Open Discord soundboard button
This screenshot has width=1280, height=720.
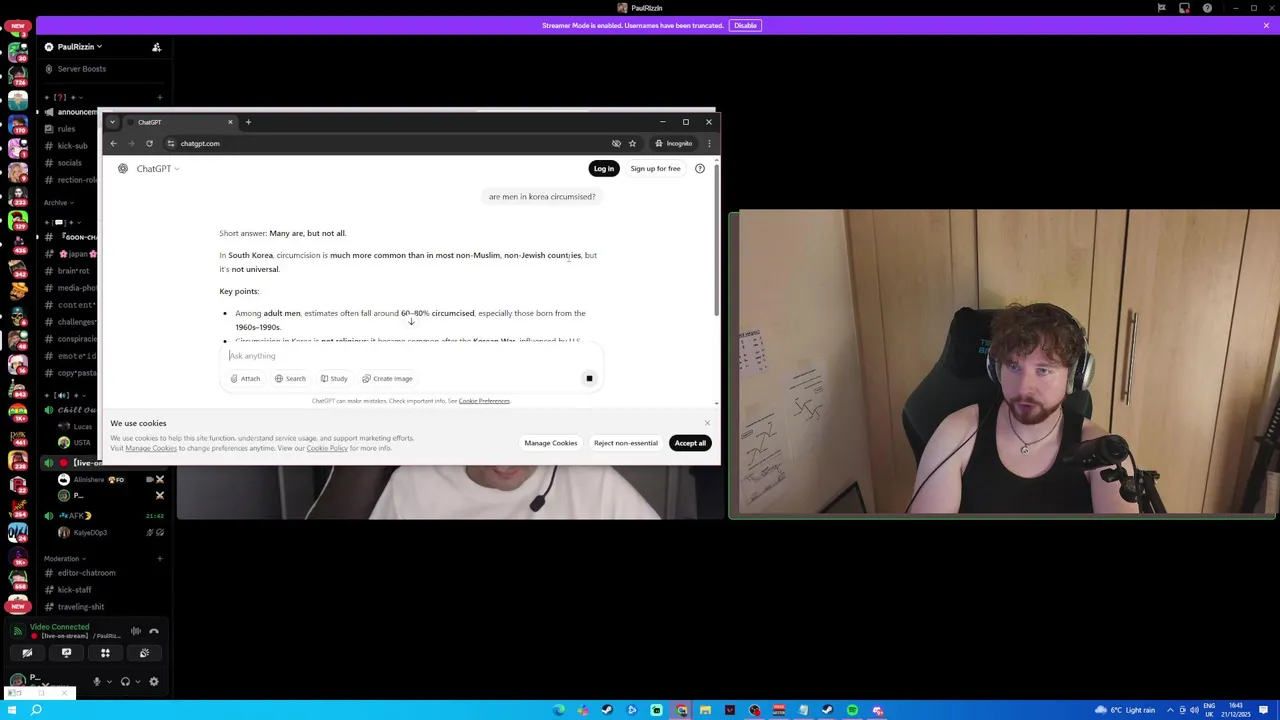click(x=144, y=653)
